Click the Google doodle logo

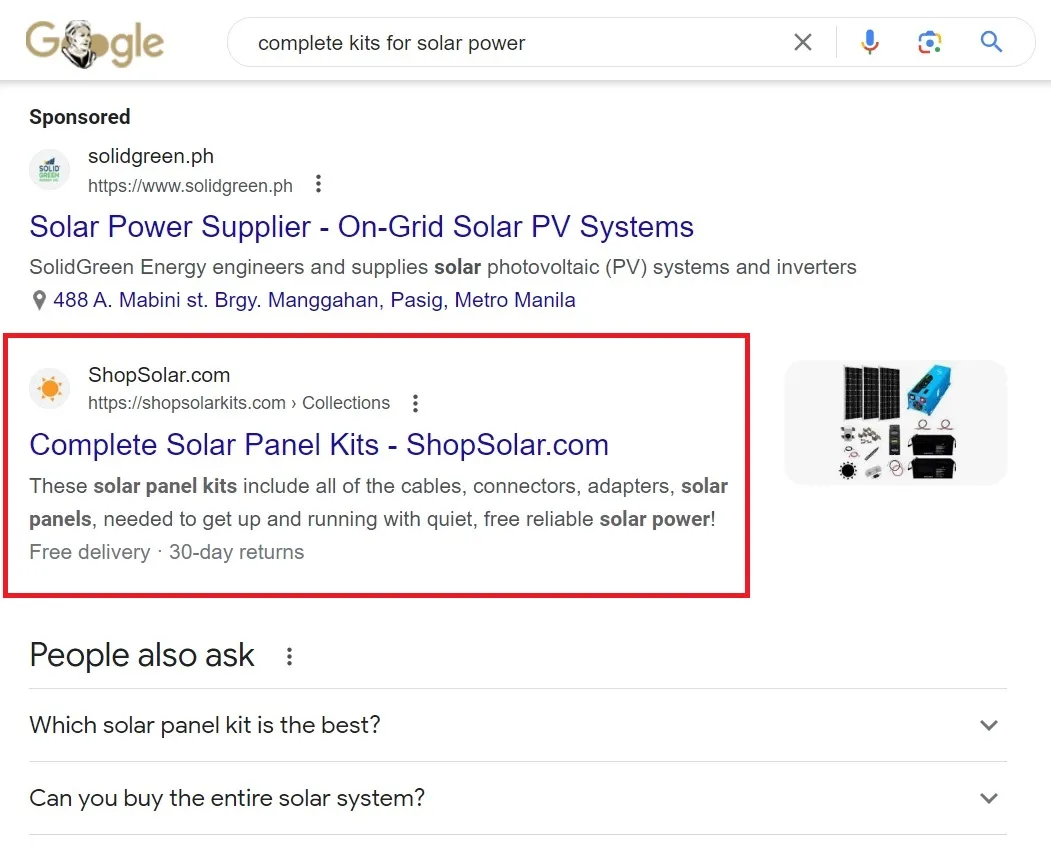click(95, 44)
